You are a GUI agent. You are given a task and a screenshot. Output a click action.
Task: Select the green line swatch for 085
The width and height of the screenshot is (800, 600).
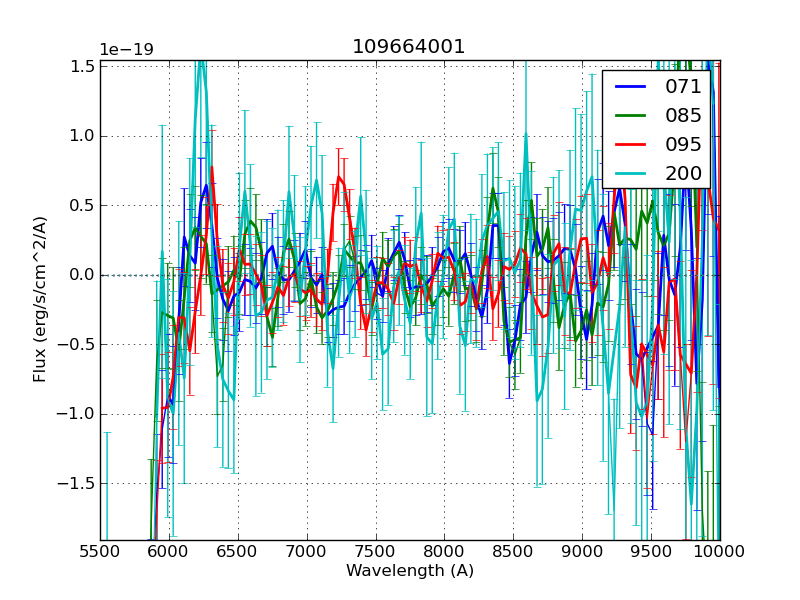(x=631, y=116)
